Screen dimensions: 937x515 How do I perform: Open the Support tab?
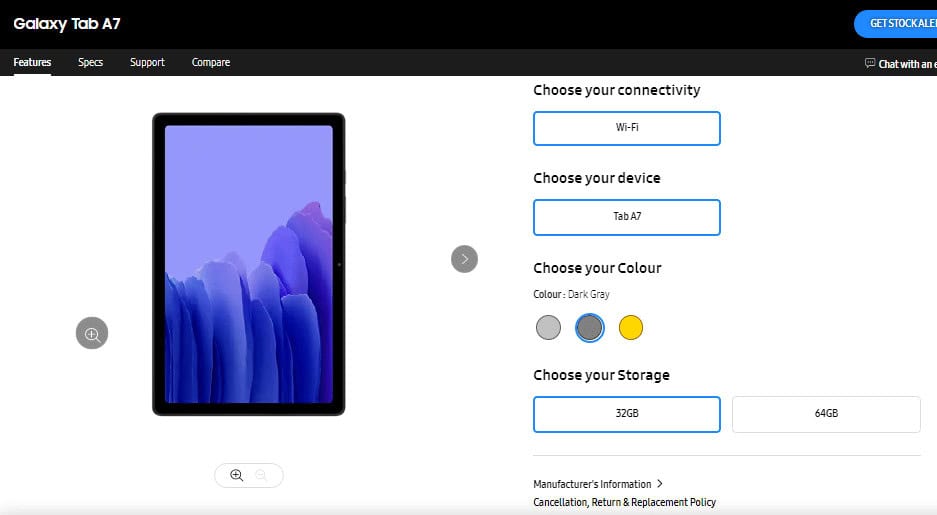147,62
